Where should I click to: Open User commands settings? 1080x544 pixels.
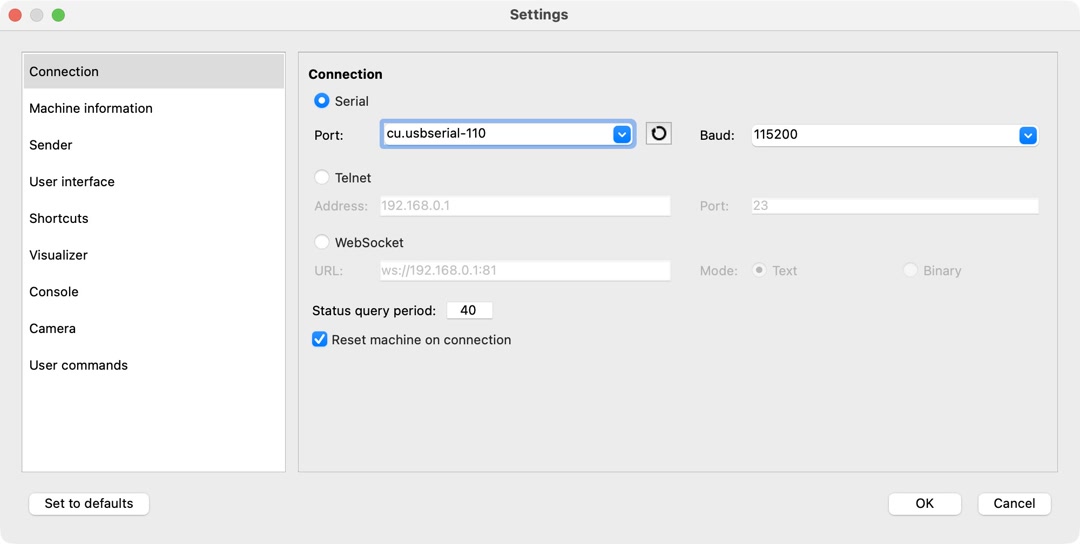pos(79,365)
